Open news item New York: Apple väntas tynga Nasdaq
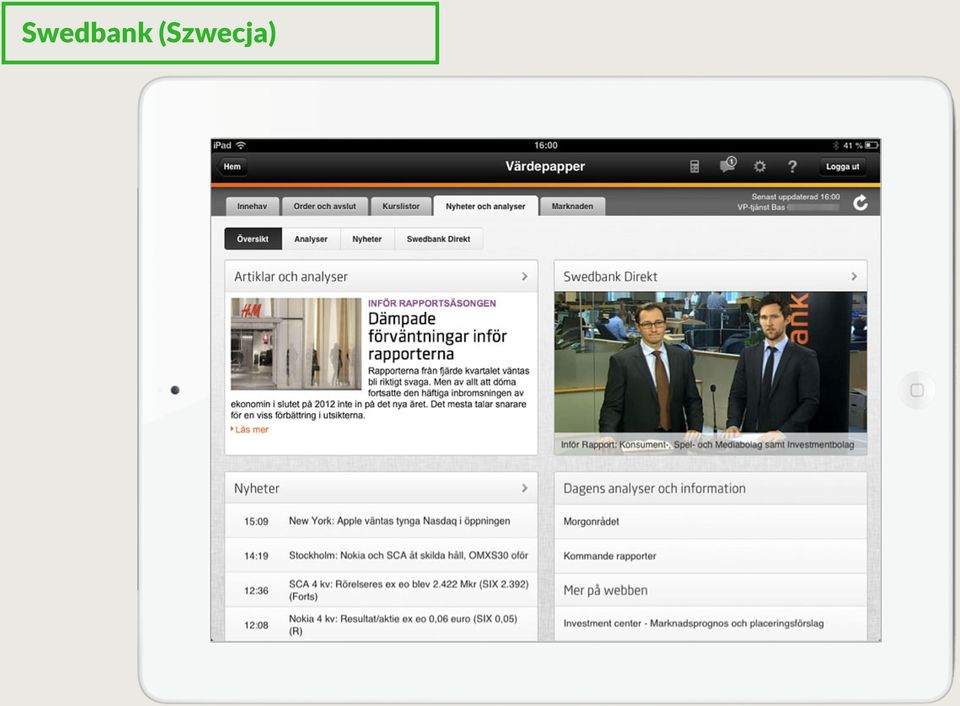Image resolution: width=960 pixels, height=706 pixels. pos(381,521)
